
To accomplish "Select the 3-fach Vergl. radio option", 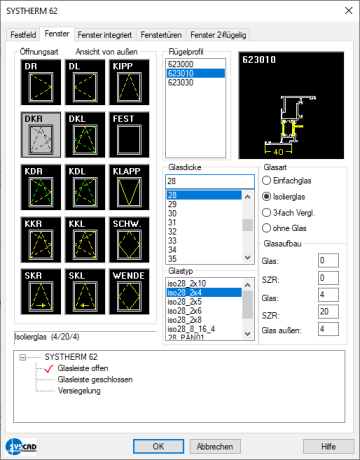I will tap(266, 213).
